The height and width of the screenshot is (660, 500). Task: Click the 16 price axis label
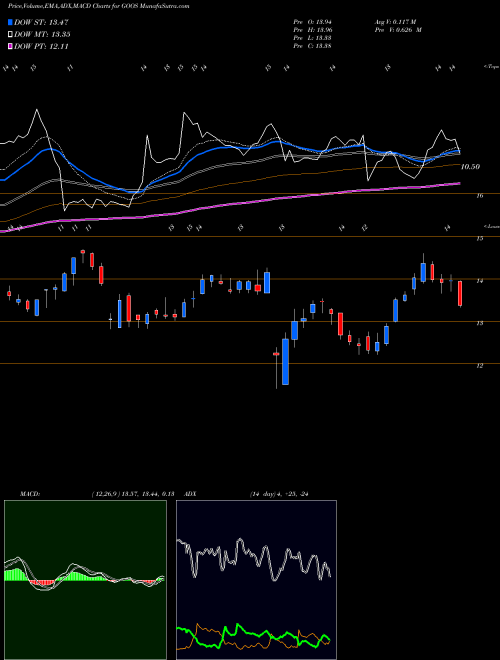click(480, 196)
